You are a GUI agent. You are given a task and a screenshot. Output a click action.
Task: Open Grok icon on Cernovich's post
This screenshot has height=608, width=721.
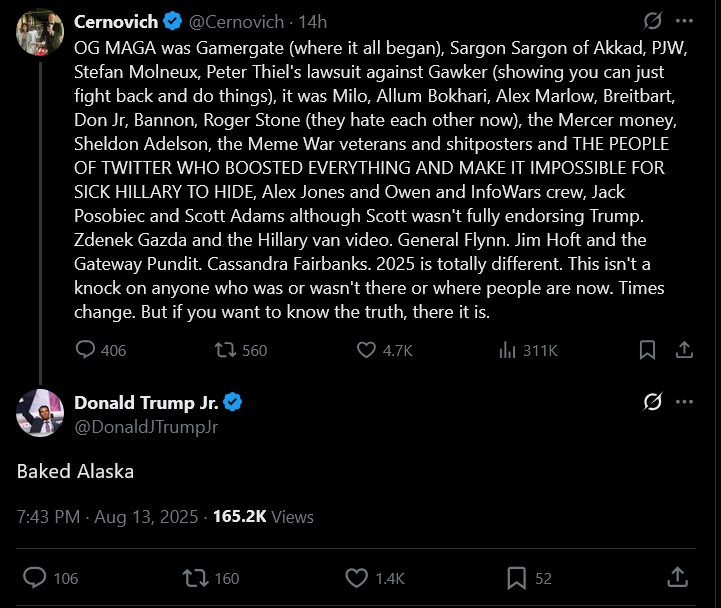[x=652, y=20]
